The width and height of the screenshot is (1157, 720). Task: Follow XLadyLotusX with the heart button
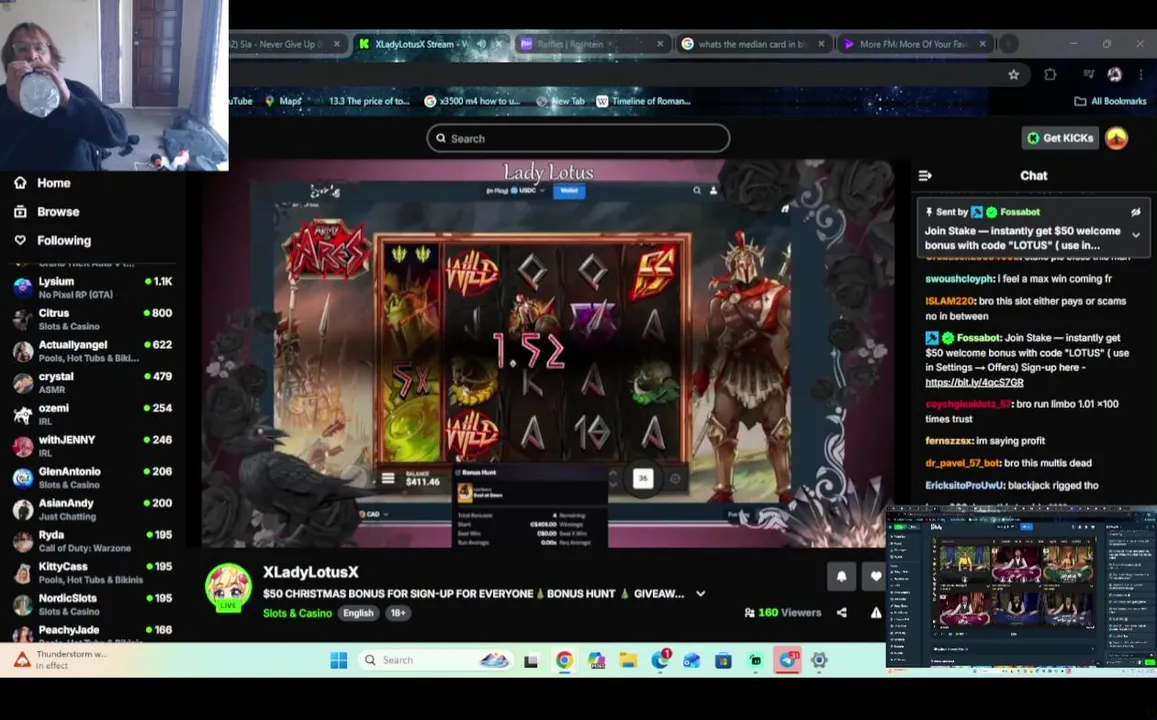(x=874, y=576)
